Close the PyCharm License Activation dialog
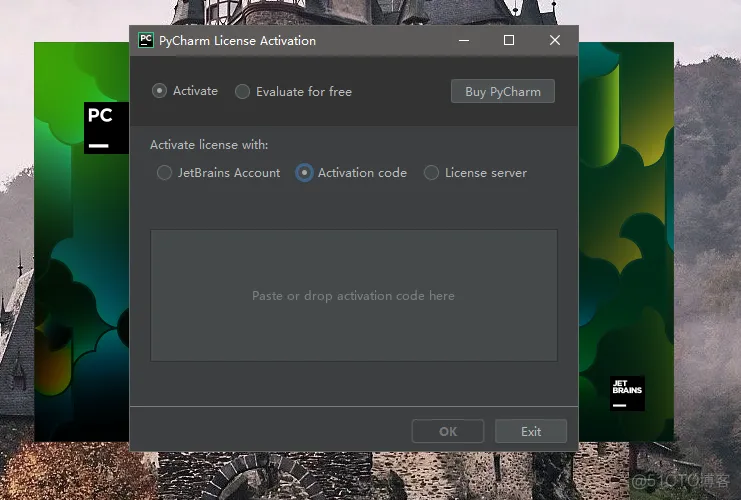Screen dimensions: 741x500 tap(555, 40)
